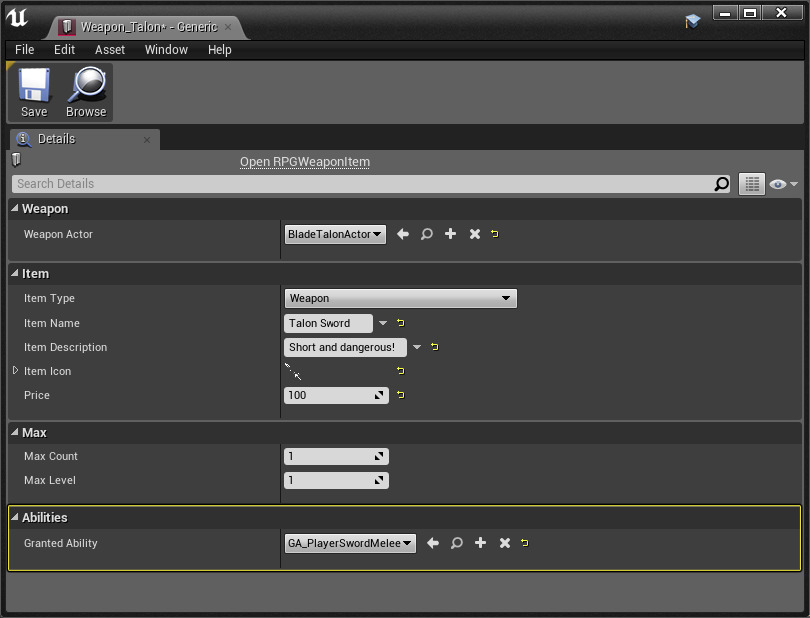810x618 pixels.
Task: Clear the Granted Ability reference
Action: tap(505, 543)
